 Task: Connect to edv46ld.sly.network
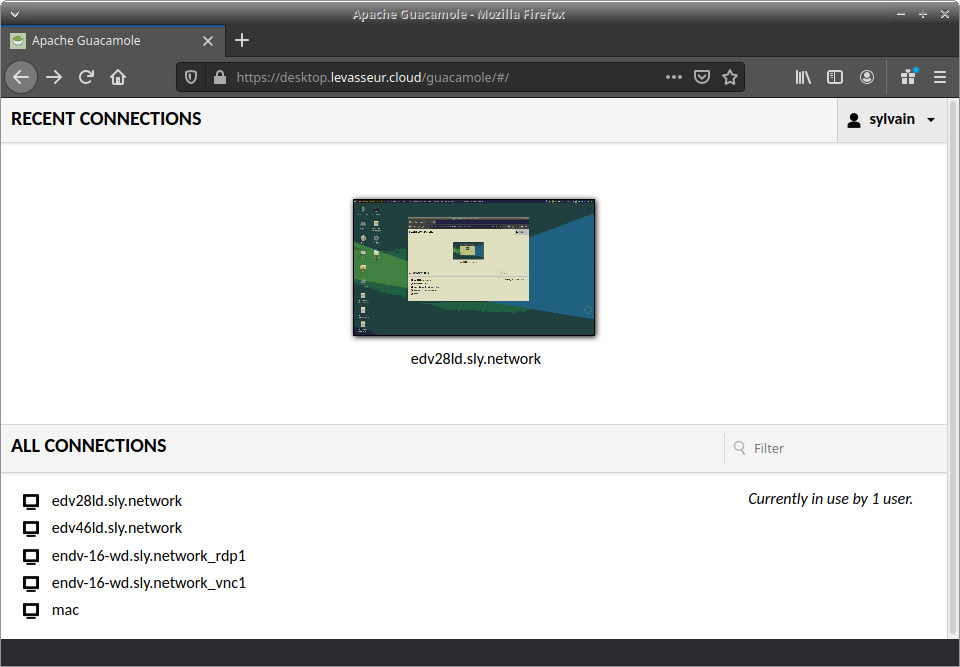click(116, 528)
